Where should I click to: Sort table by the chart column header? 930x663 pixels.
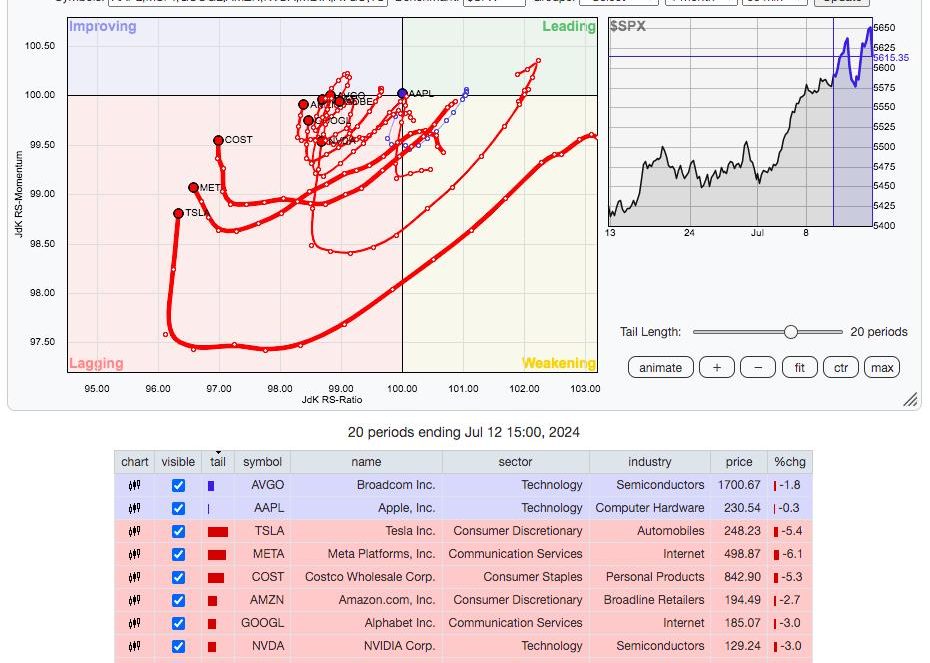point(135,462)
